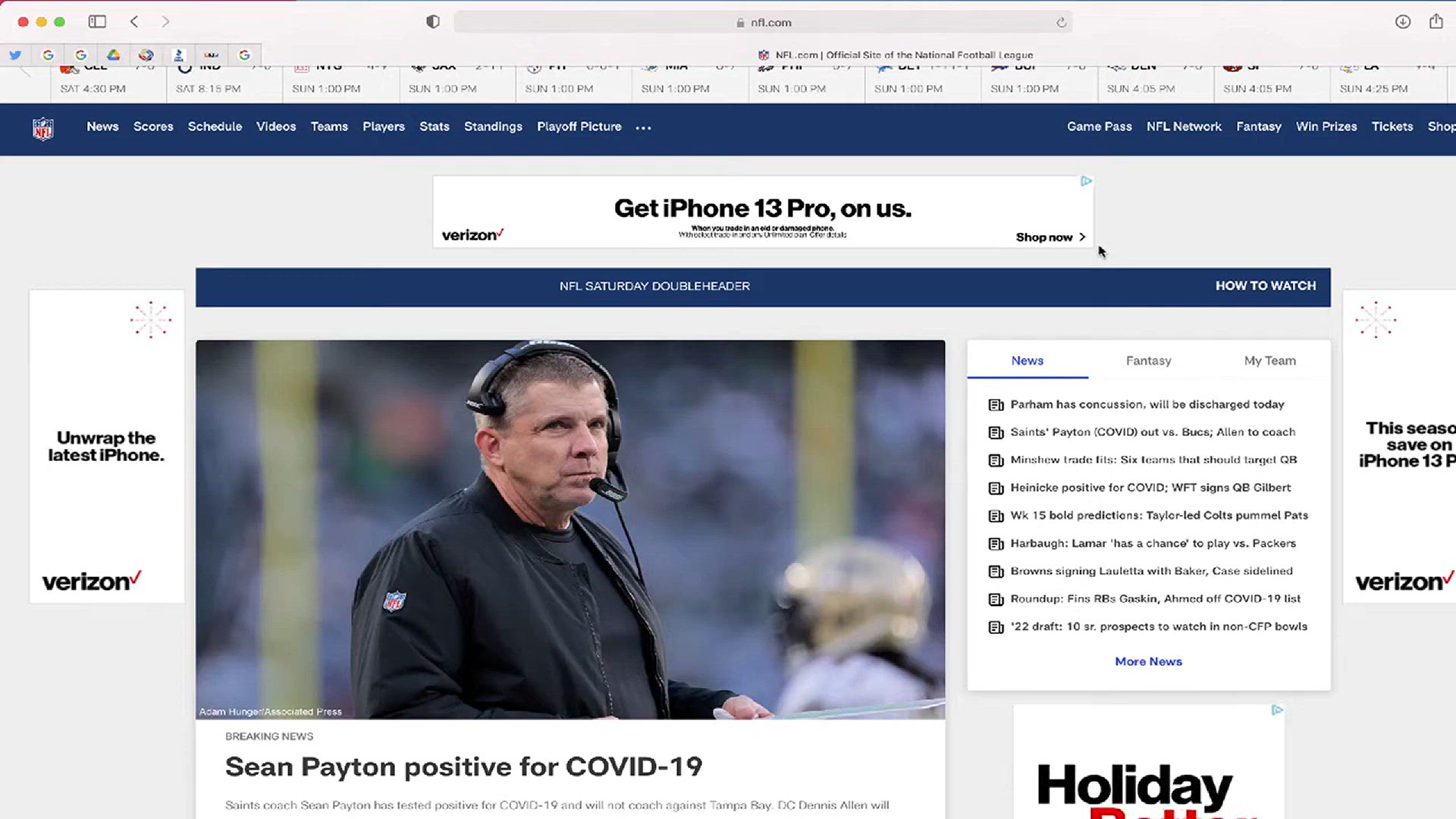Viewport: 1456px width, 819px height.
Task: Open ''22 draft: 10 sr. prospects' headline
Action: pyautogui.click(x=1159, y=626)
